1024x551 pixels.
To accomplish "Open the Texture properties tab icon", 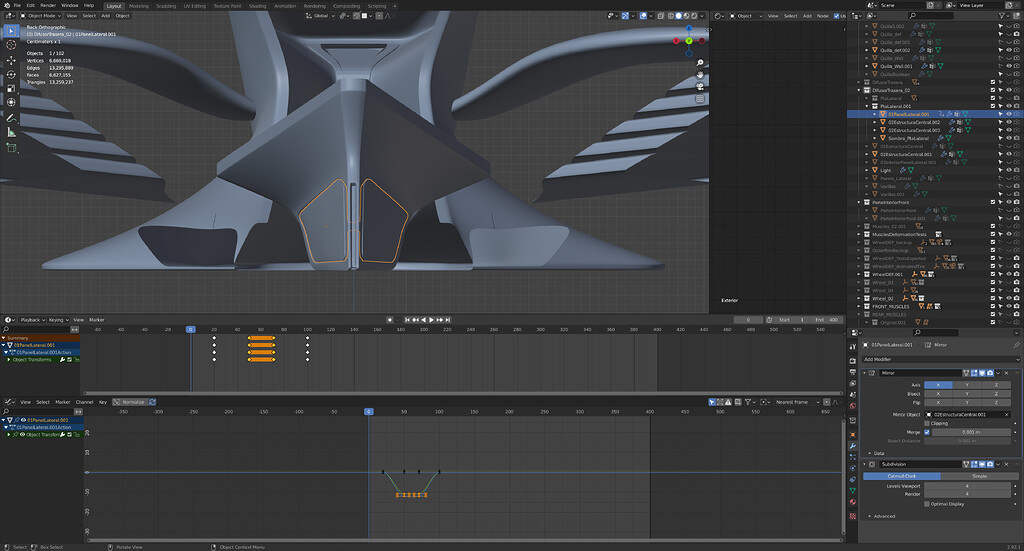I will click(x=852, y=516).
